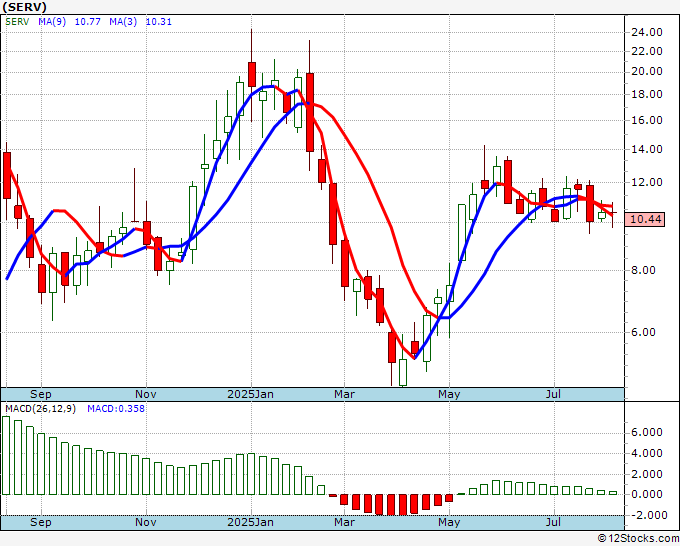Select Sep on the MACD panel date axis
The image size is (680, 546).
41,522
